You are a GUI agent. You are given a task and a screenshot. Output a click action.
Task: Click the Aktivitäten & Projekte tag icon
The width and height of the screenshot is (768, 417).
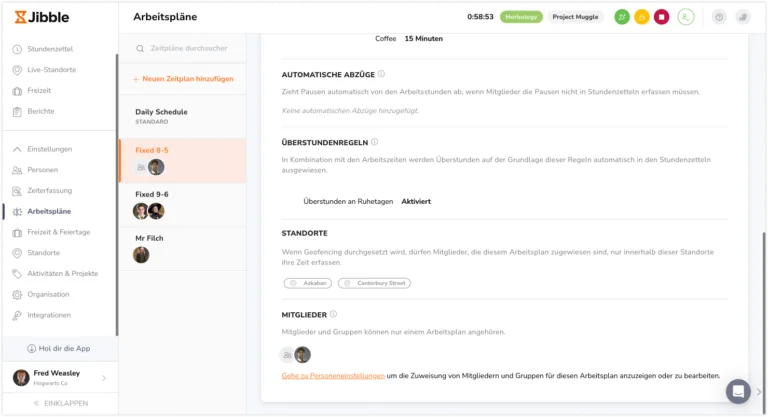17,273
